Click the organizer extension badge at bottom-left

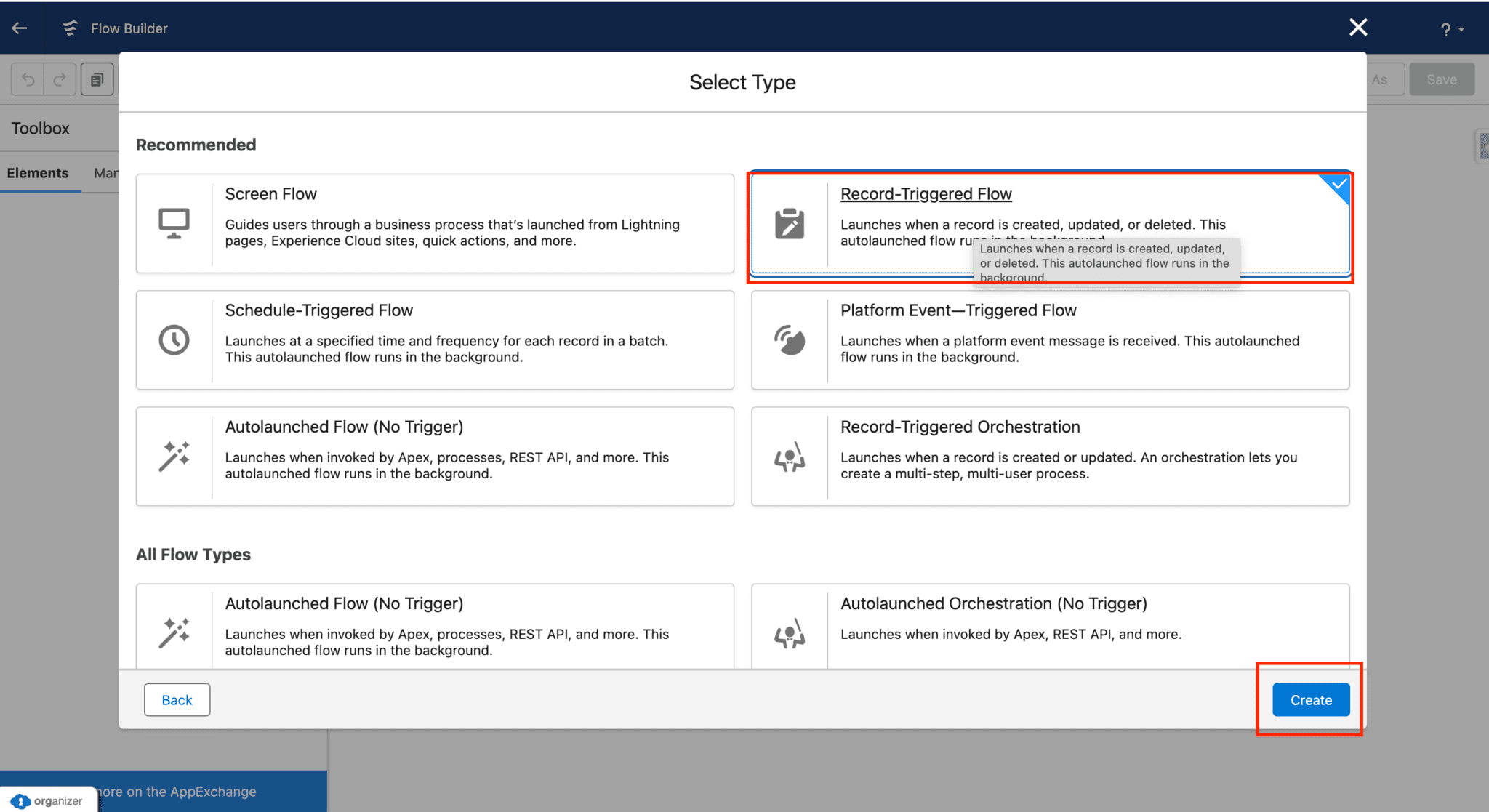(48, 800)
